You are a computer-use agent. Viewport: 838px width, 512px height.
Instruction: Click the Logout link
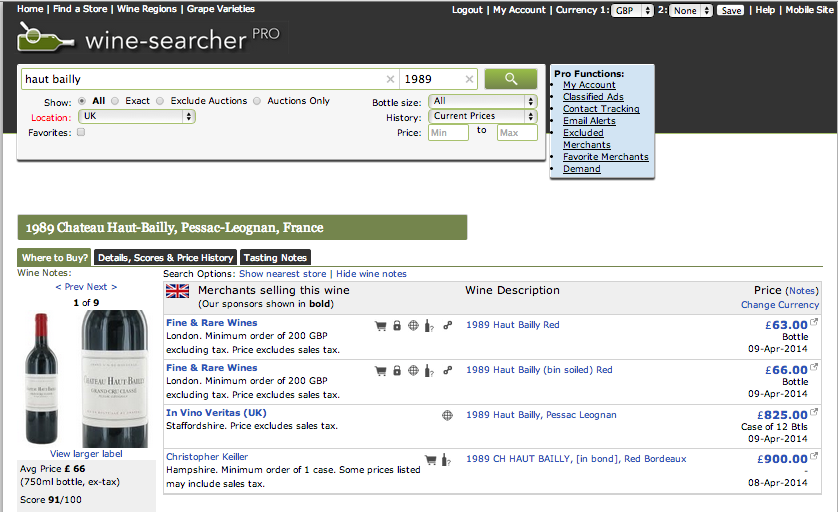pos(467,10)
